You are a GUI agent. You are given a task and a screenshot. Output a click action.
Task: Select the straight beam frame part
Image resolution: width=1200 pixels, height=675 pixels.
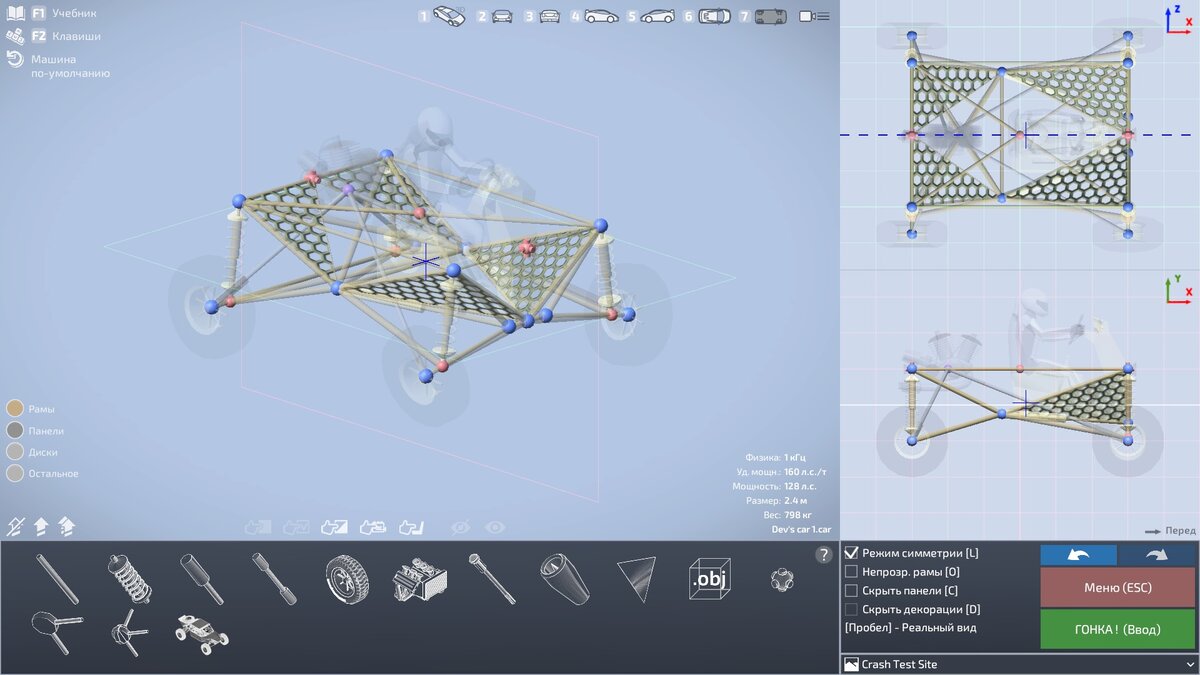(58, 579)
